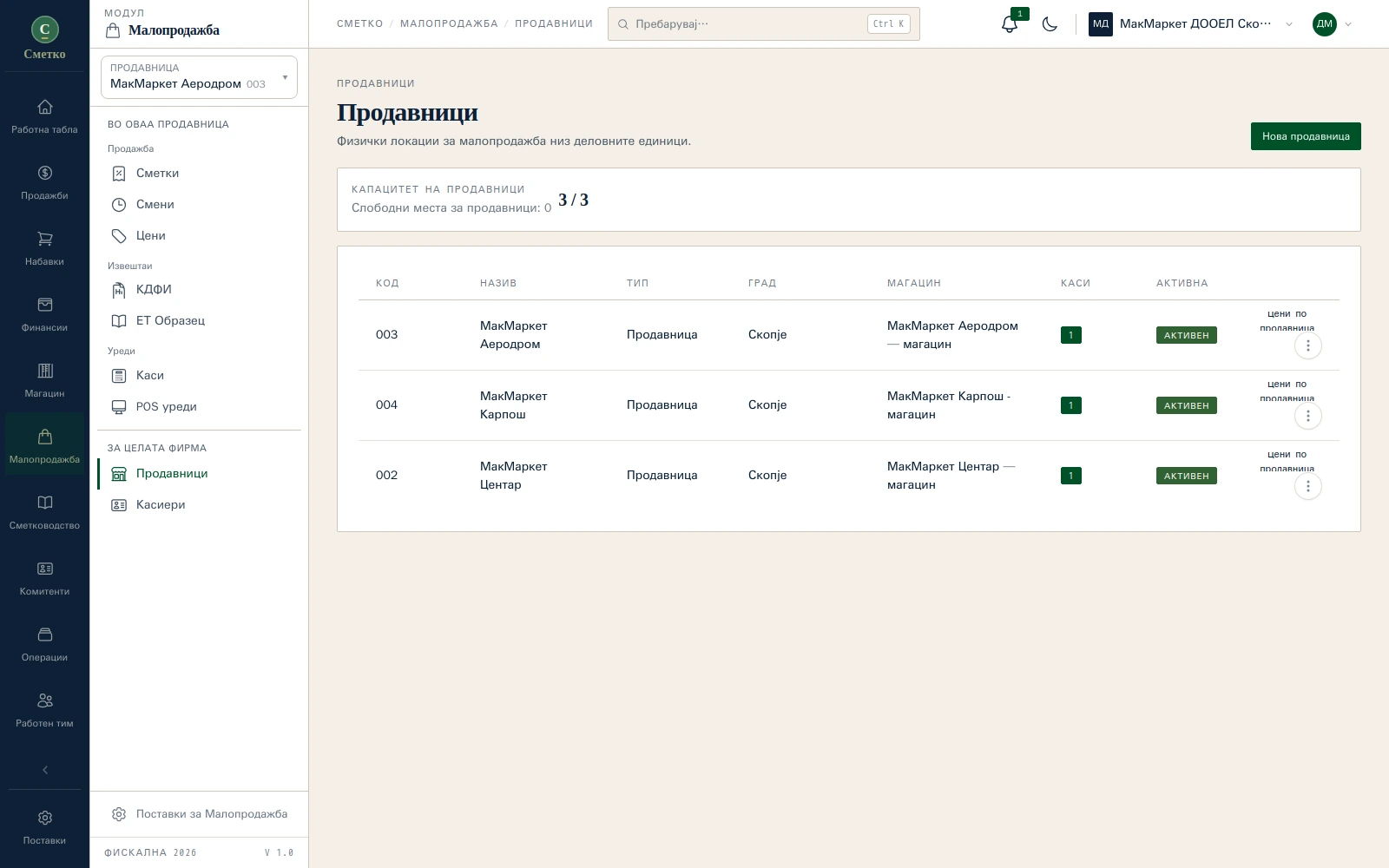Screen dimensions: 1389x868
Task: Open Касиери page
Action: (x=199, y=505)
